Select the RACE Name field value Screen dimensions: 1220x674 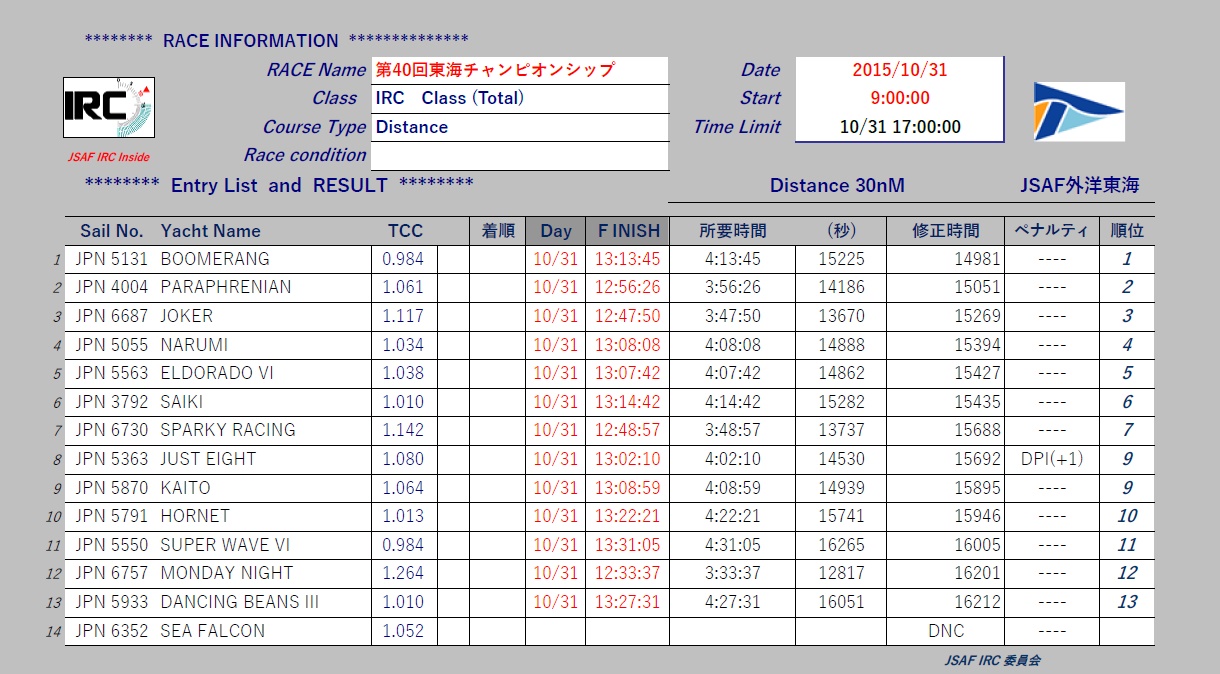(x=519, y=70)
